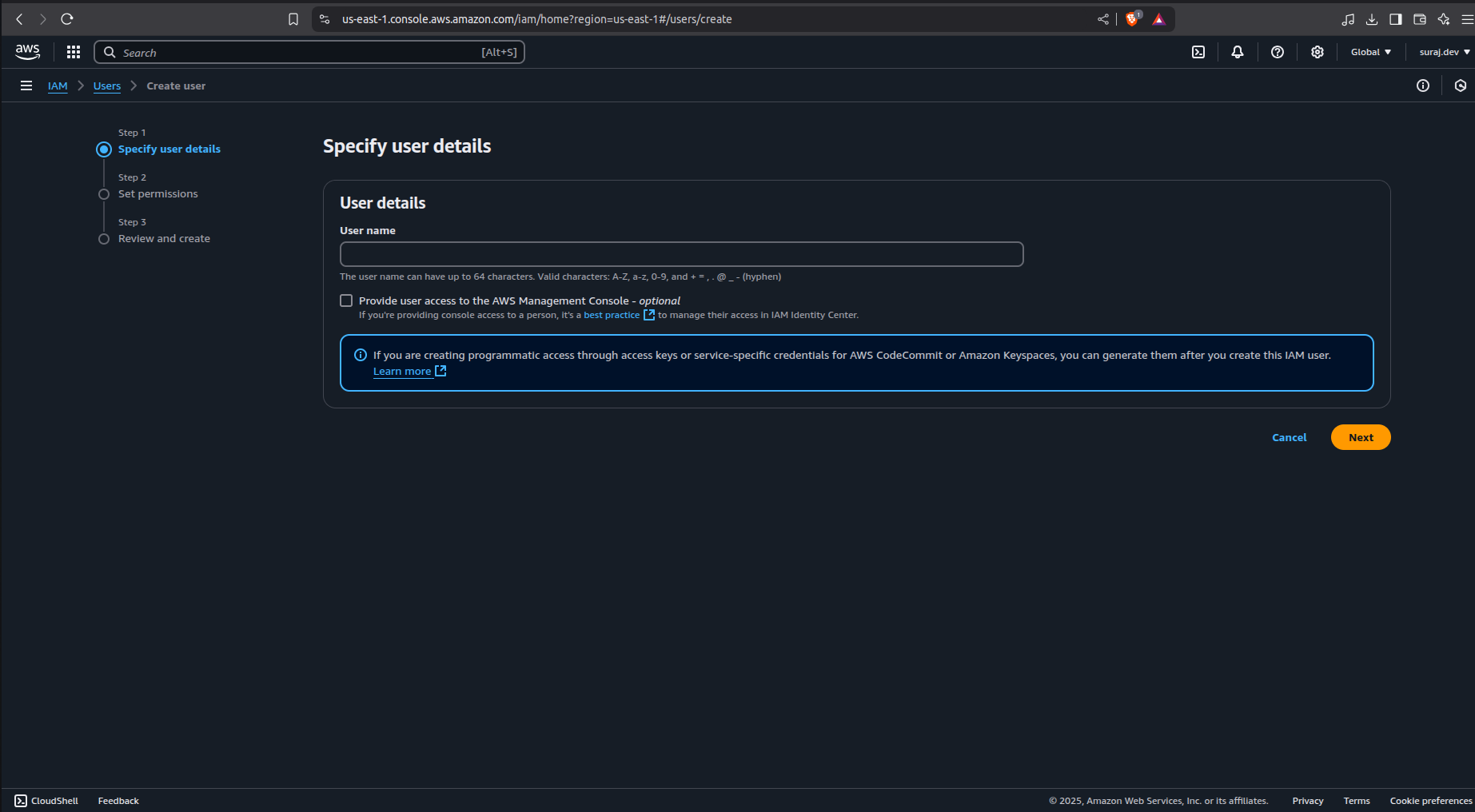Open the best practice link

point(619,315)
